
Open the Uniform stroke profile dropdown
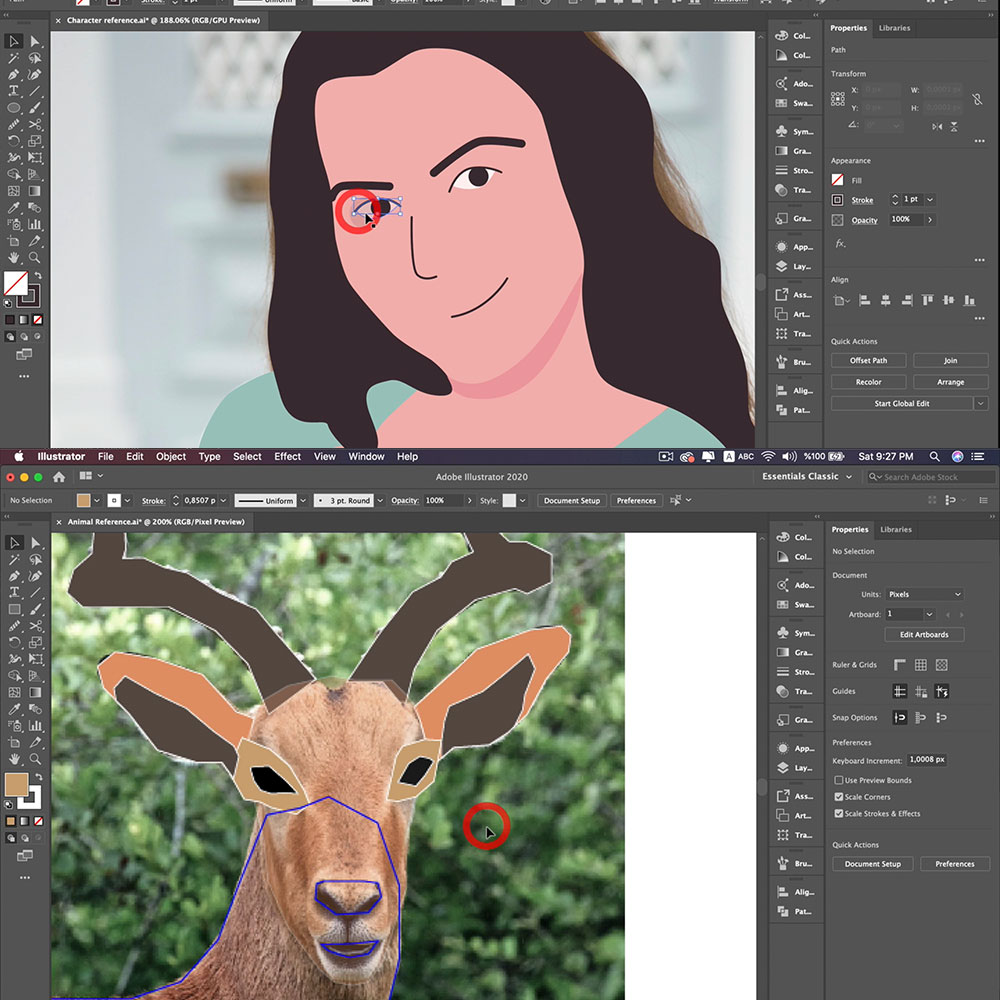tap(270, 501)
